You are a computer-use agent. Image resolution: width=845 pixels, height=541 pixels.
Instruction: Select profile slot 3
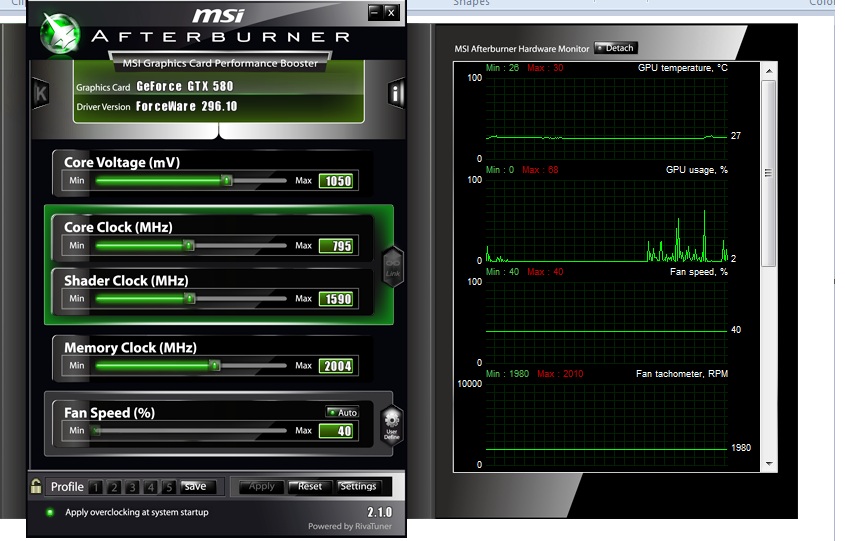[x=132, y=487]
